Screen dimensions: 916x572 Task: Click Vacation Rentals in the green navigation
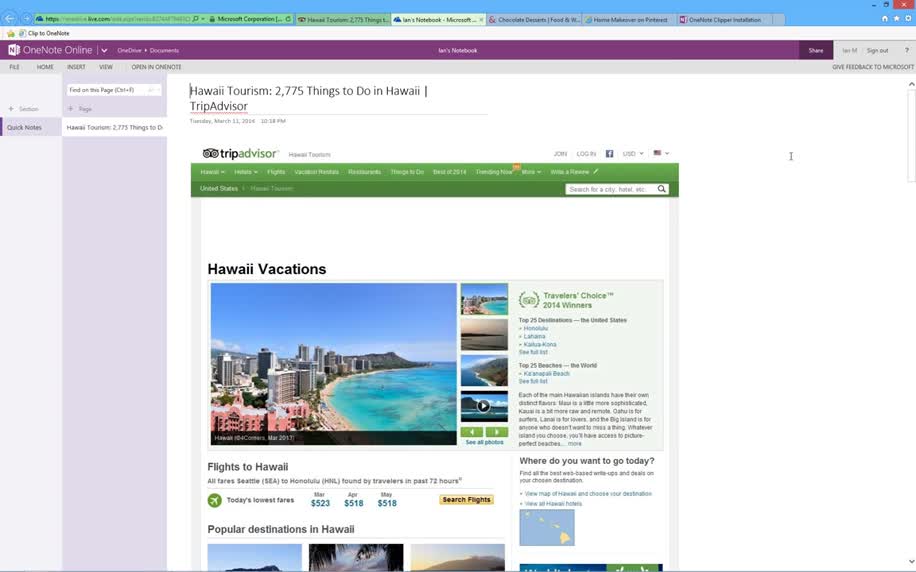tap(316, 172)
